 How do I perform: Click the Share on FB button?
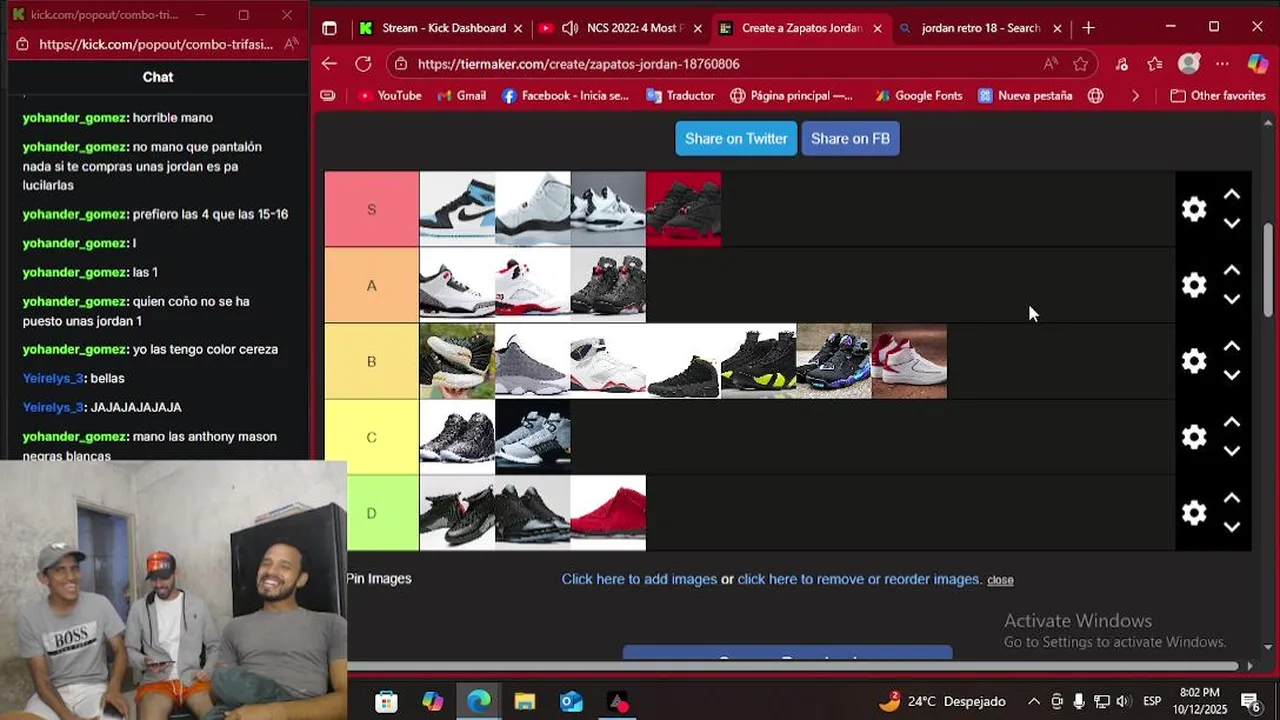850,138
